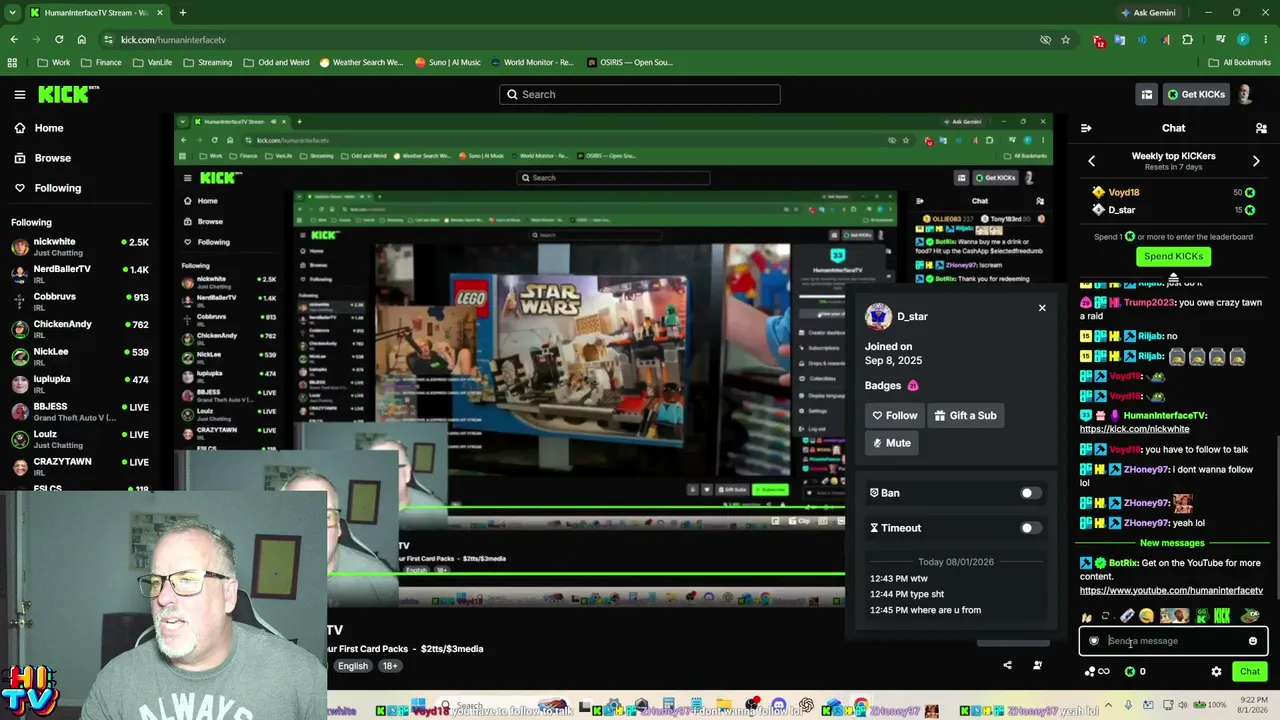This screenshot has height=720, width=1280.
Task: Open the Suno AI Music bookmark
Action: (x=448, y=62)
